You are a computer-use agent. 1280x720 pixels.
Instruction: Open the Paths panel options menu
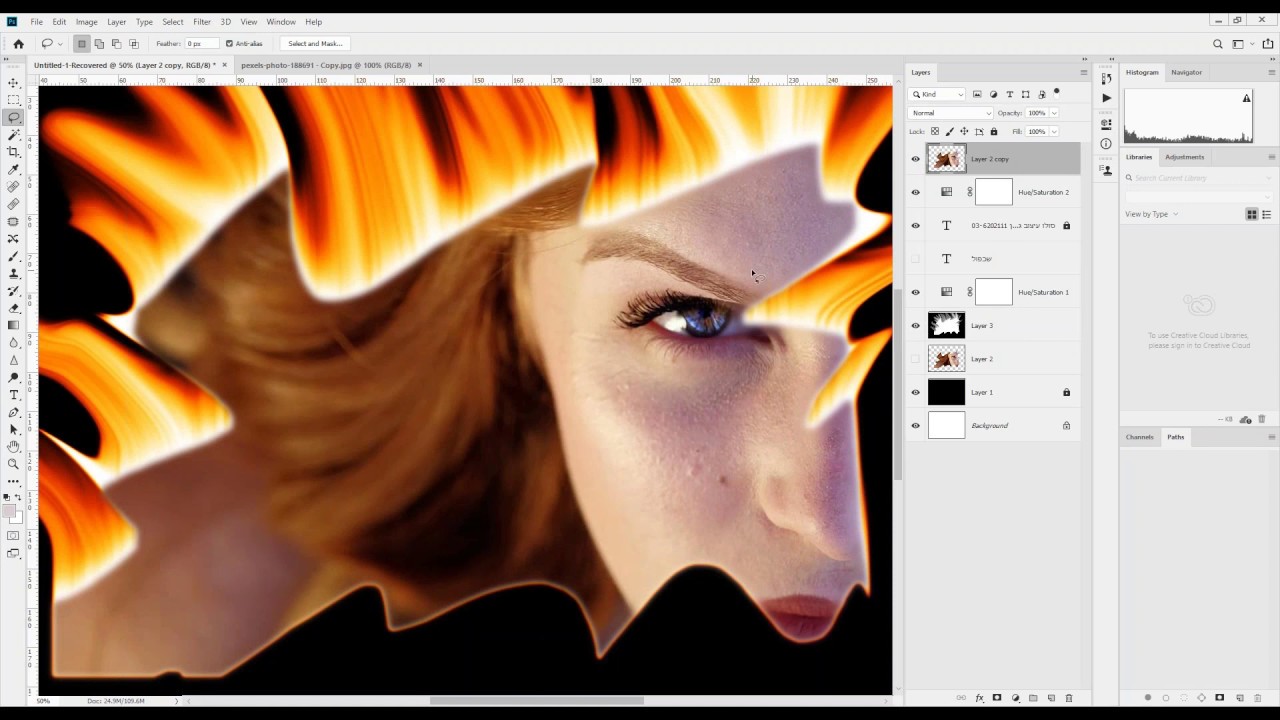click(x=1271, y=437)
